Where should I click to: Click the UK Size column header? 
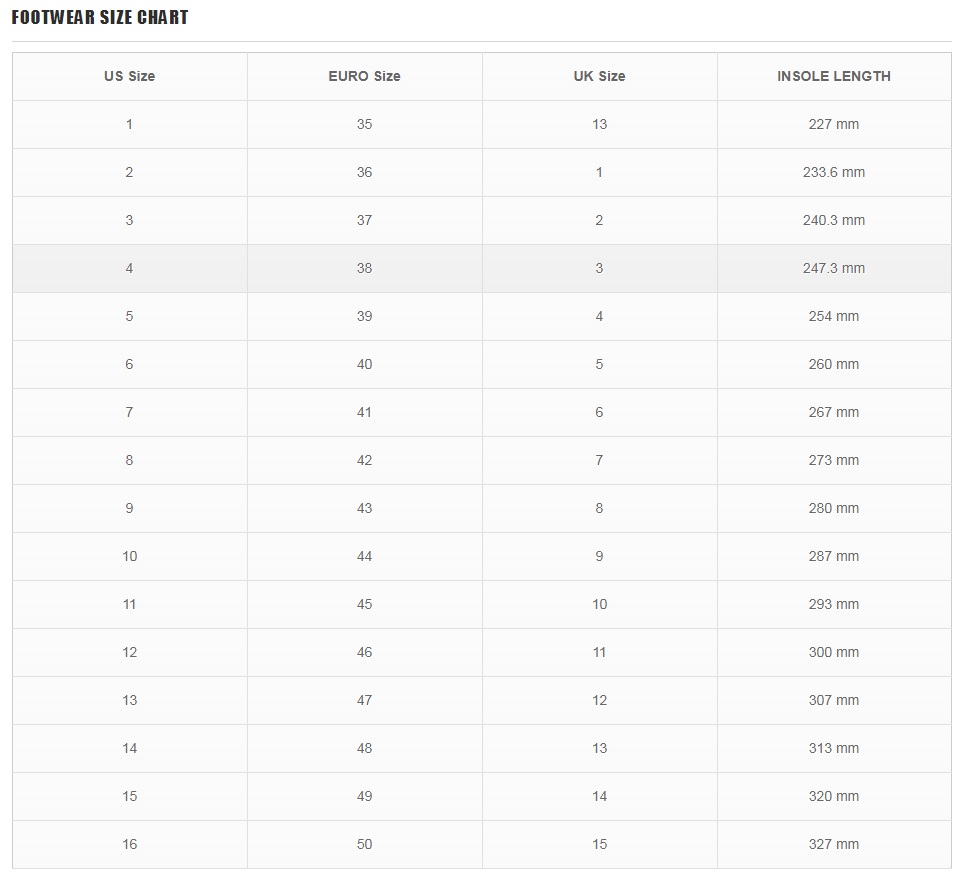click(x=600, y=76)
